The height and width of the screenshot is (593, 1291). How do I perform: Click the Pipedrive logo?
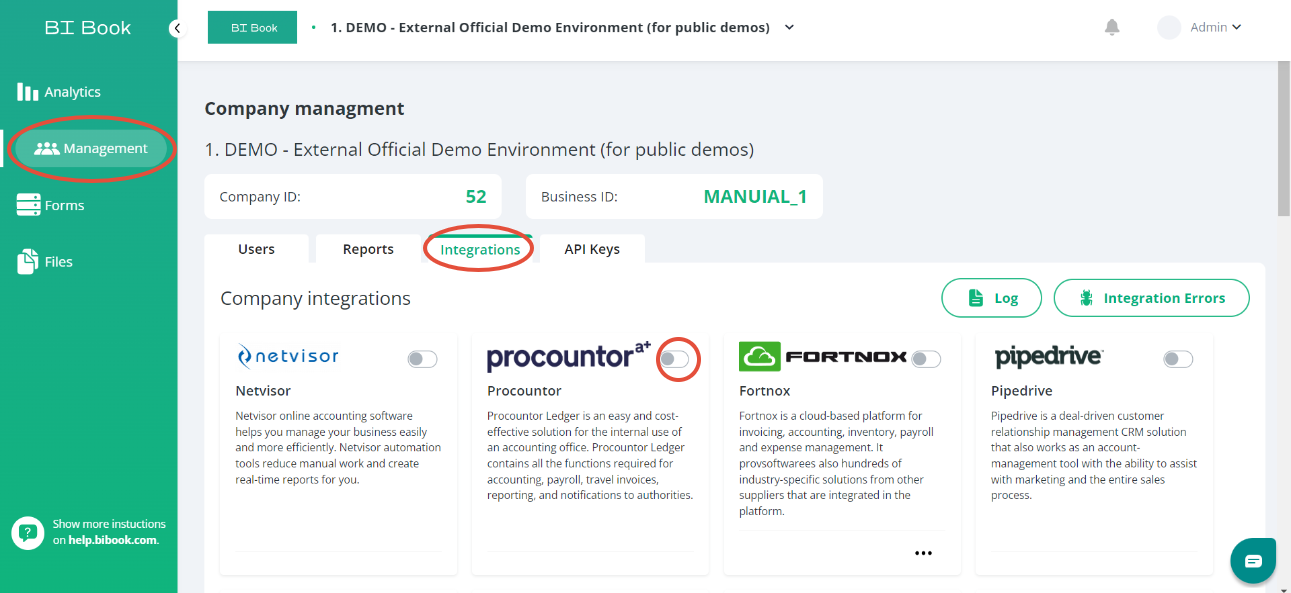click(1048, 357)
